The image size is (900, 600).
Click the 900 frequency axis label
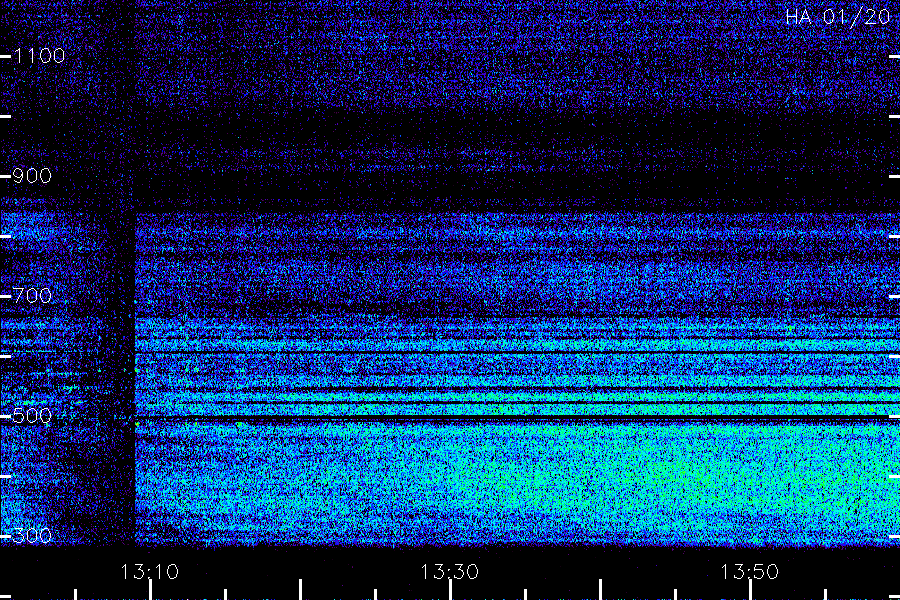(x=32, y=176)
